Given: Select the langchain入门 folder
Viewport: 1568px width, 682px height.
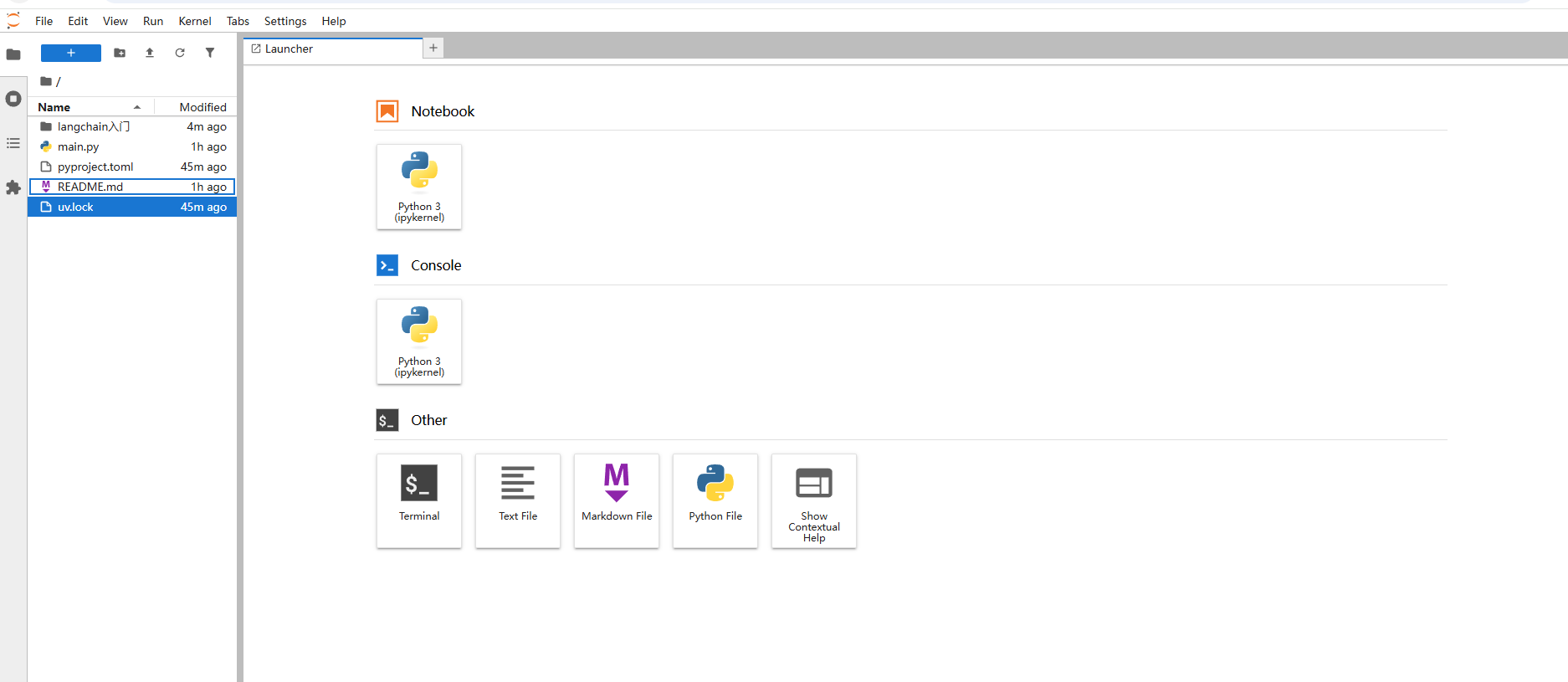Looking at the screenshot, I should point(132,126).
